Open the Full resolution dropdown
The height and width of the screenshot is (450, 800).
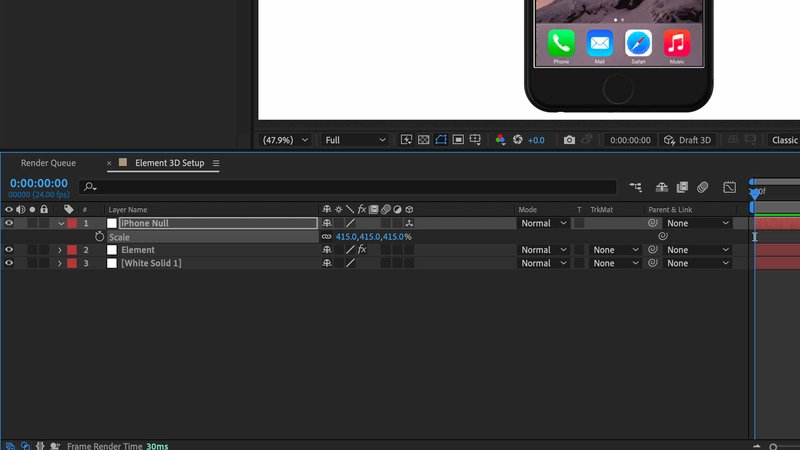pyautogui.click(x=356, y=140)
